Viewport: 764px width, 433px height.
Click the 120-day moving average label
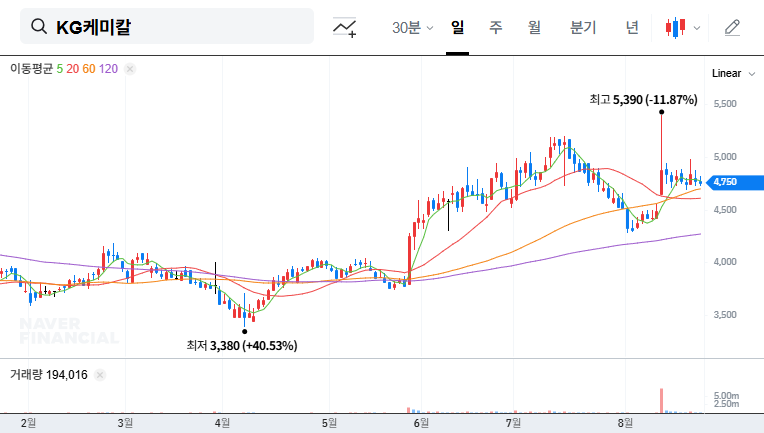108,69
